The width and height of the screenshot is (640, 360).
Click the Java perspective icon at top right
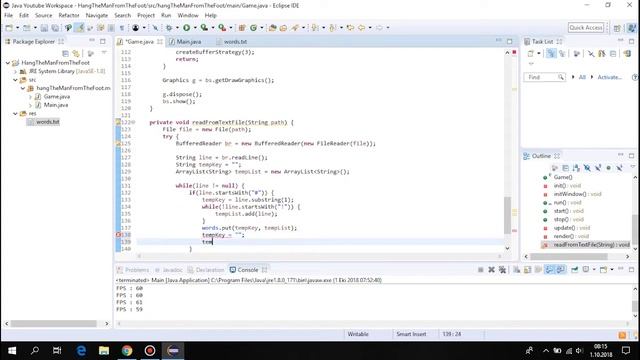tap(632, 28)
